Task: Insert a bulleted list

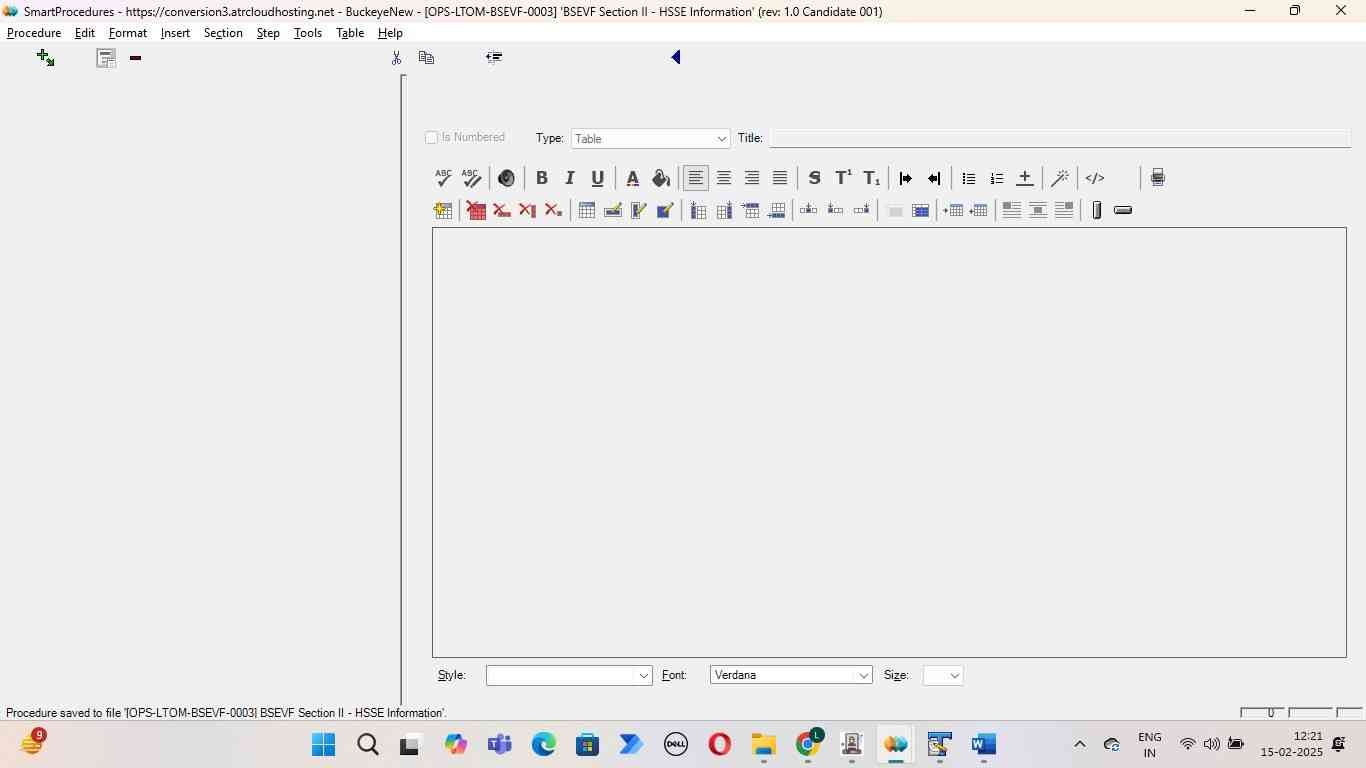Action: click(968, 178)
